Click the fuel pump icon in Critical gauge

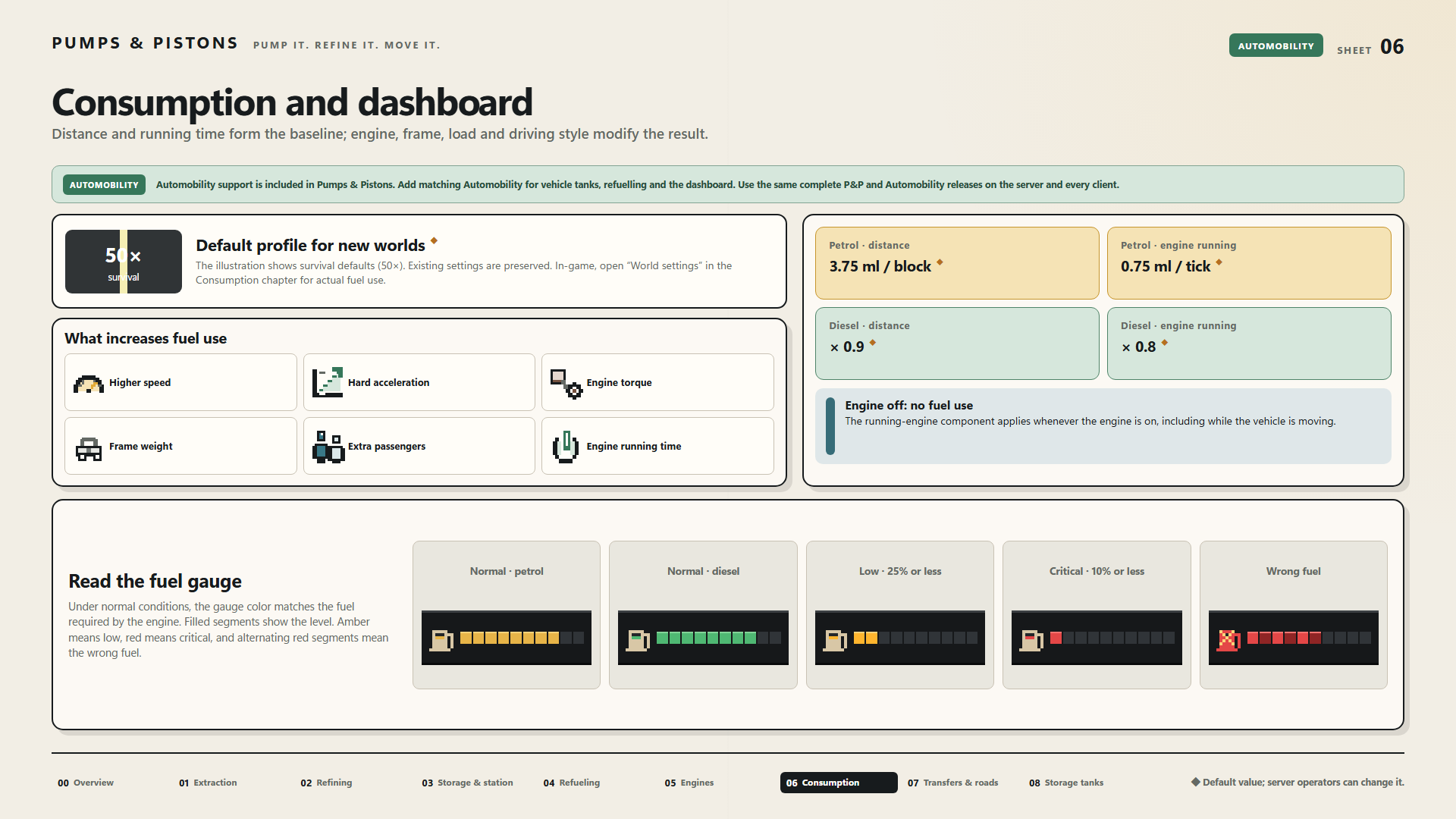(1032, 640)
